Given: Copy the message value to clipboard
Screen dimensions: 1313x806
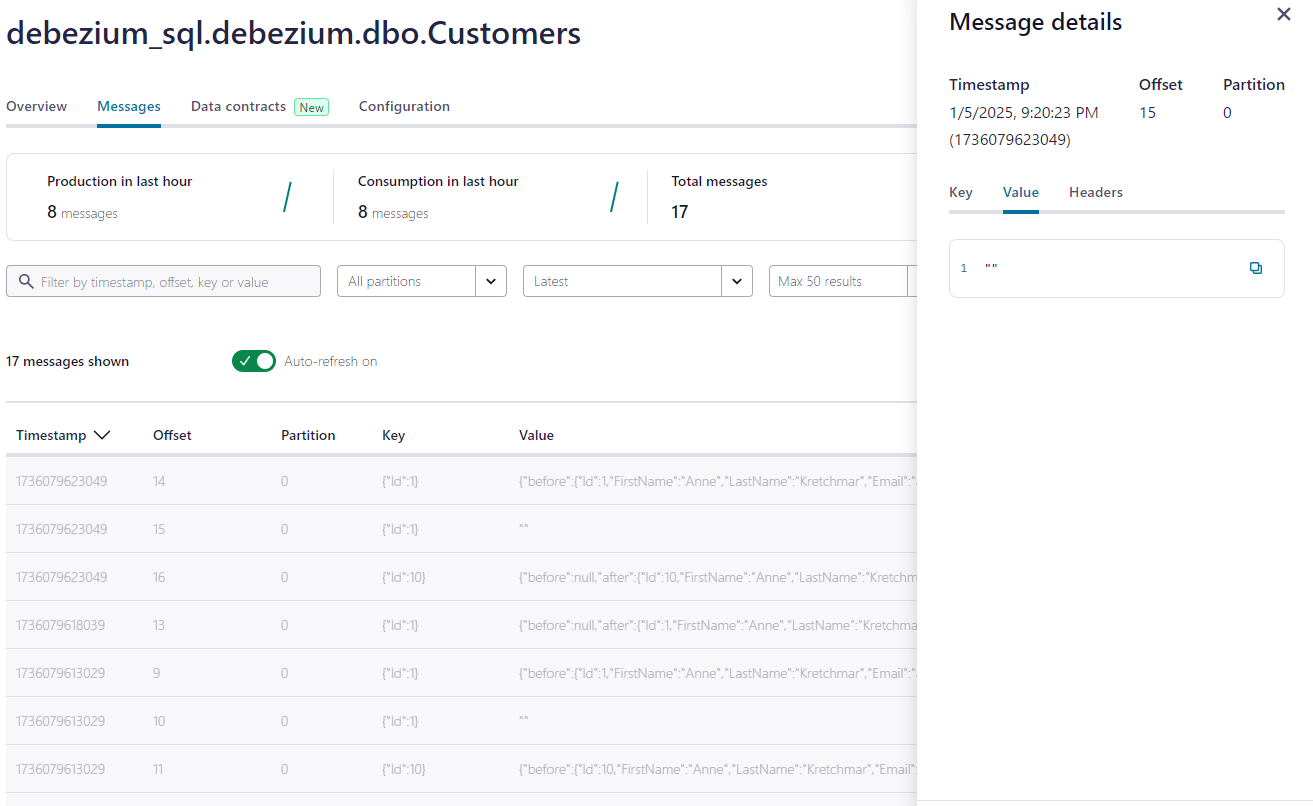Looking at the screenshot, I should click(x=1256, y=268).
